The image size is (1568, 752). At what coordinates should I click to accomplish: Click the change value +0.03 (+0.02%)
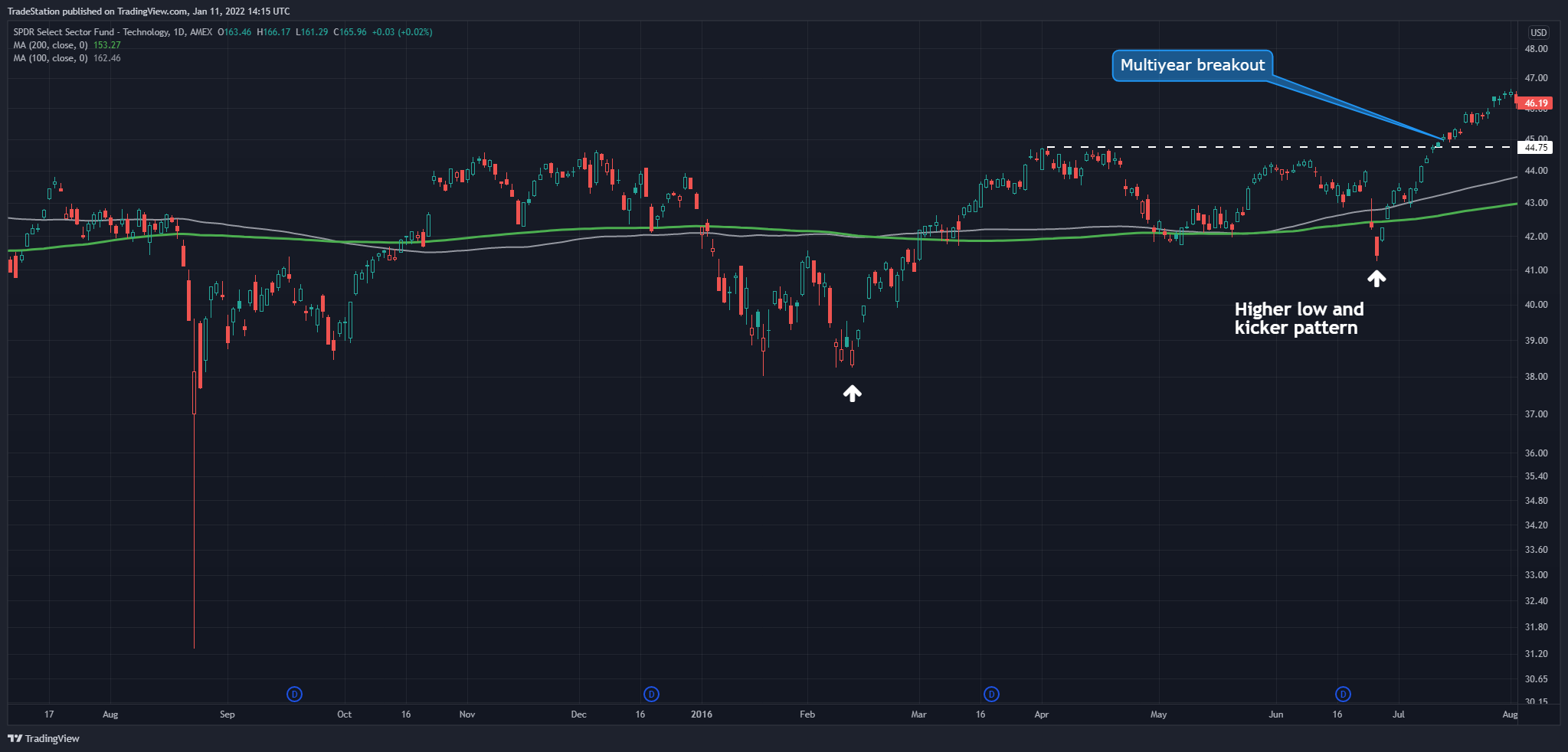(402, 32)
